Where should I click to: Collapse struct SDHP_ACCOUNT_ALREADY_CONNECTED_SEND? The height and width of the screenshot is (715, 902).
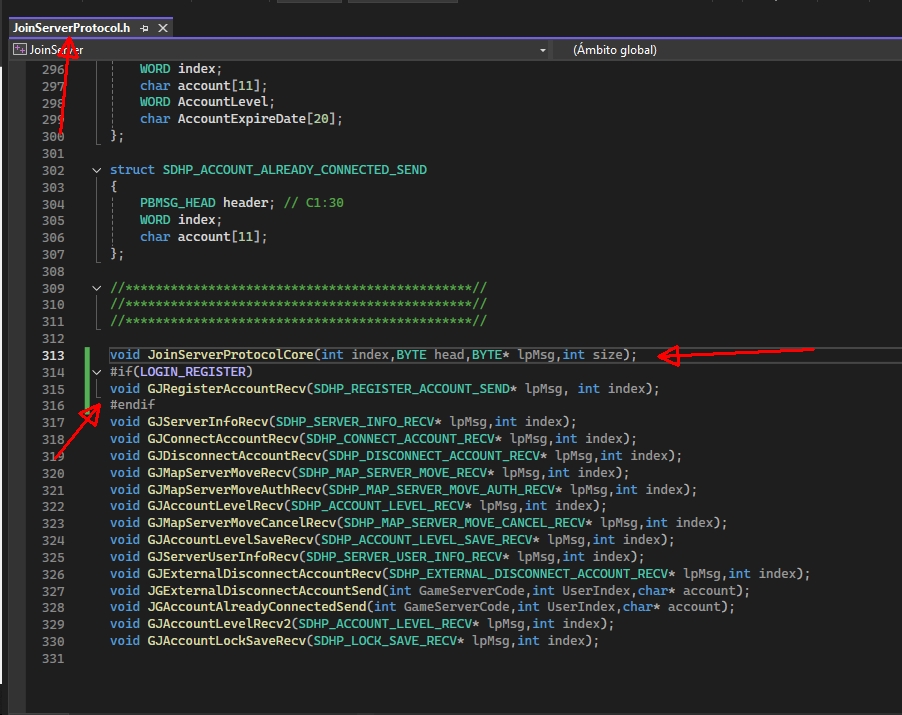(97, 170)
